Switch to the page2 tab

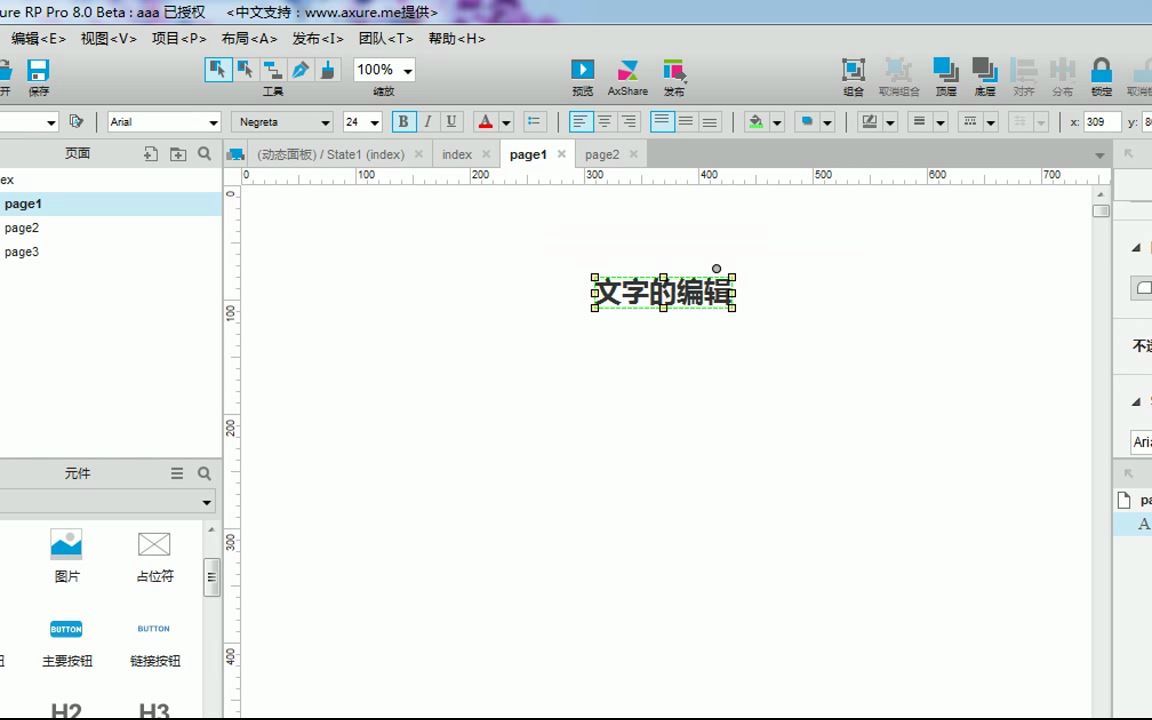click(x=604, y=154)
